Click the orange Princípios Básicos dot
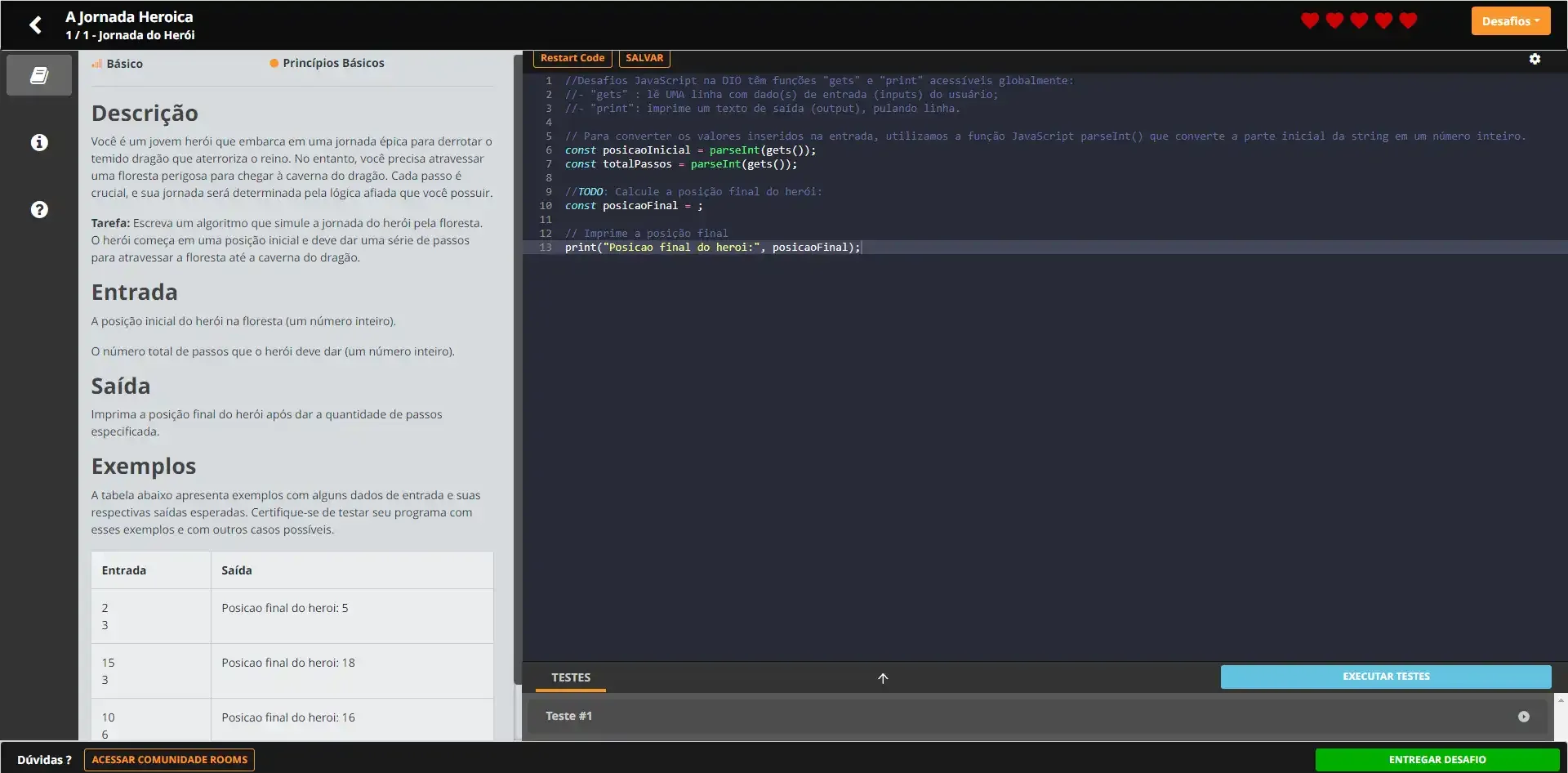Viewport: 1568px width, 773px height. point(274,63)
